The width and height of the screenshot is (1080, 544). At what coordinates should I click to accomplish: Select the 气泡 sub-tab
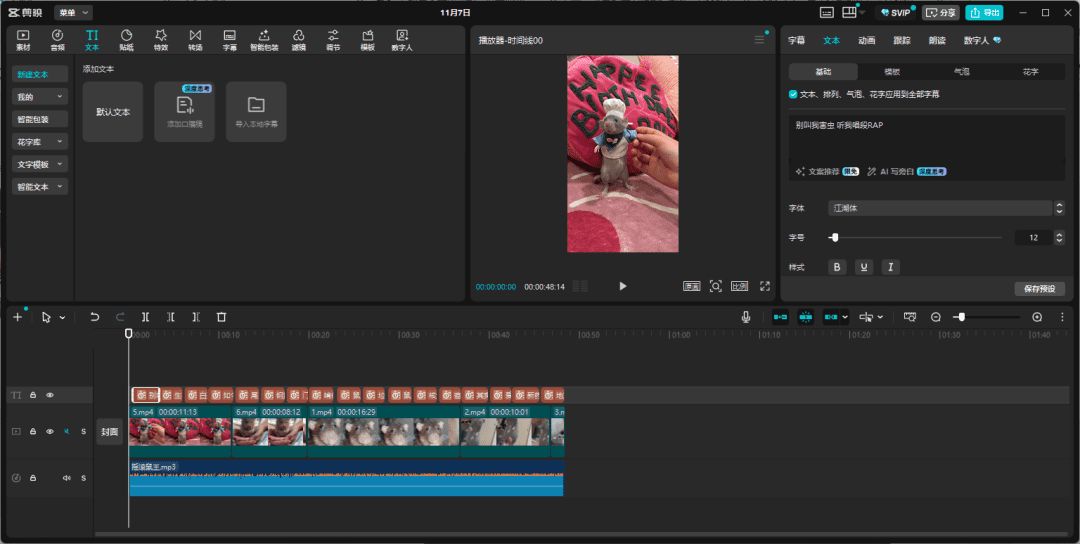coord(961,72)
